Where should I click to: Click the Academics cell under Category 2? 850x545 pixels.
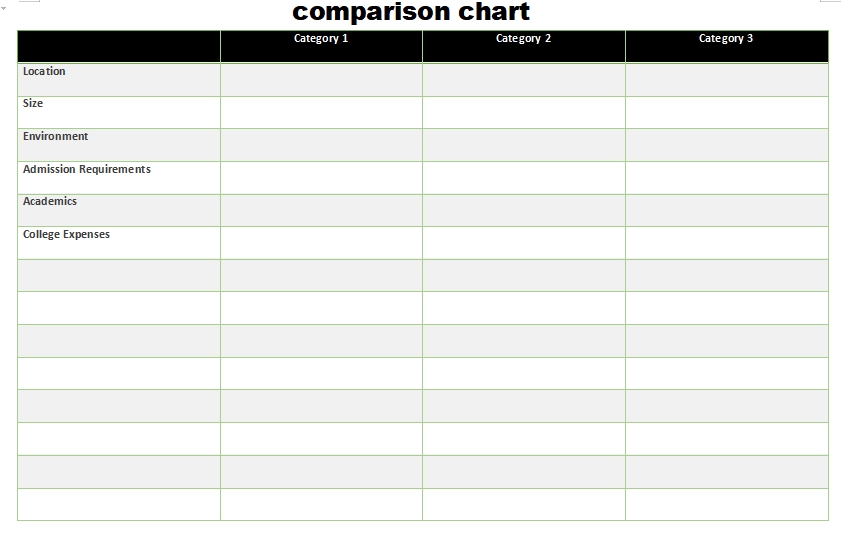pos(524,210)
